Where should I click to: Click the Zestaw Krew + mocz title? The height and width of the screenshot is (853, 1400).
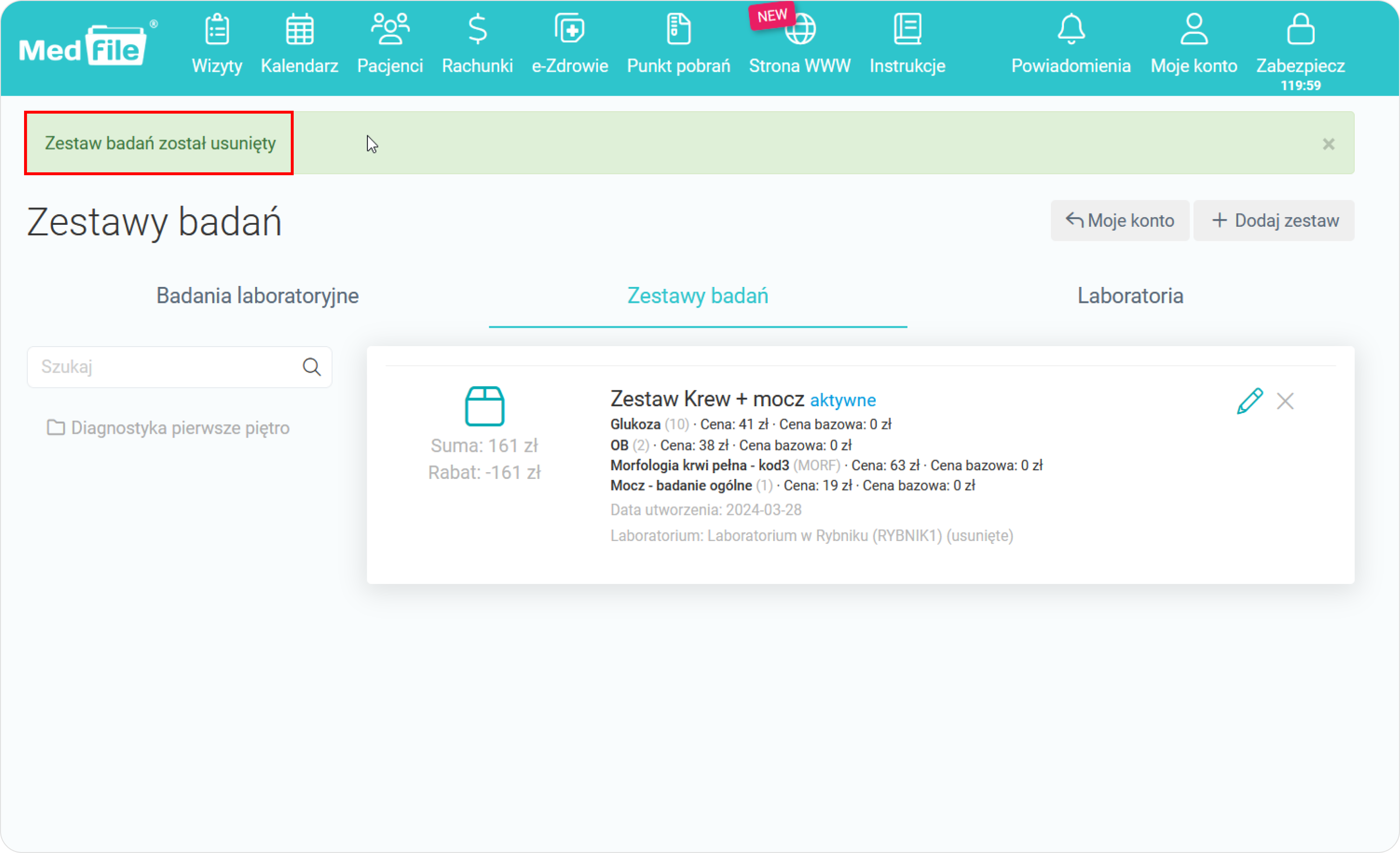(x=707, y=400)
